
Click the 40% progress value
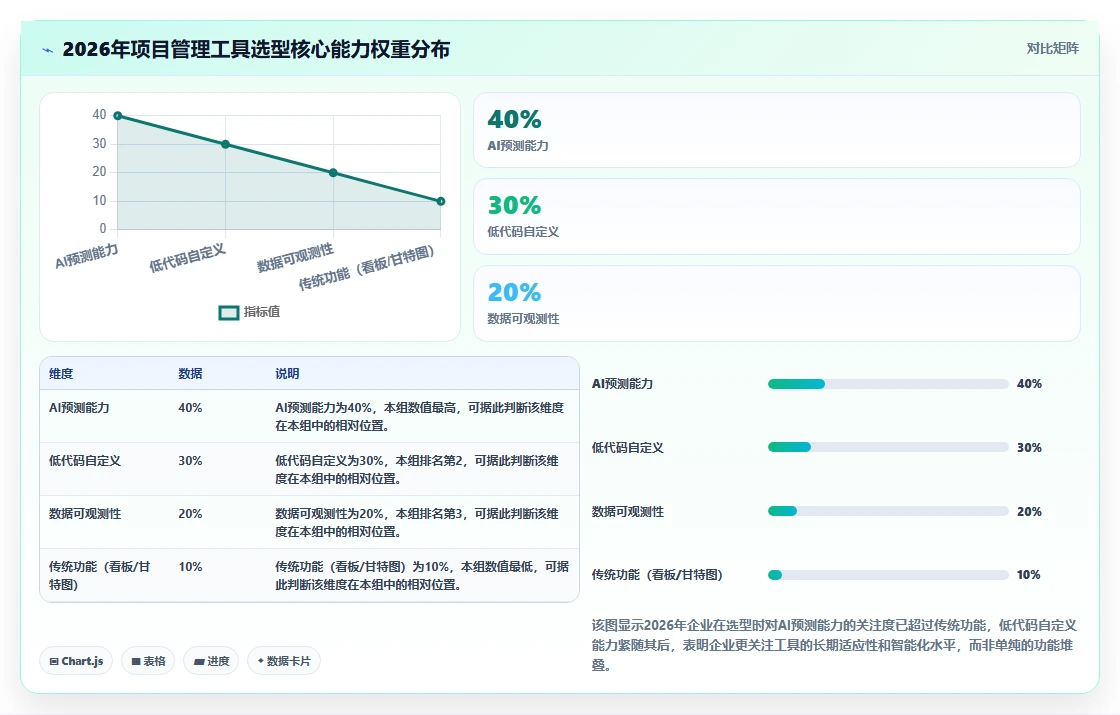click(x=1029, y=384)
